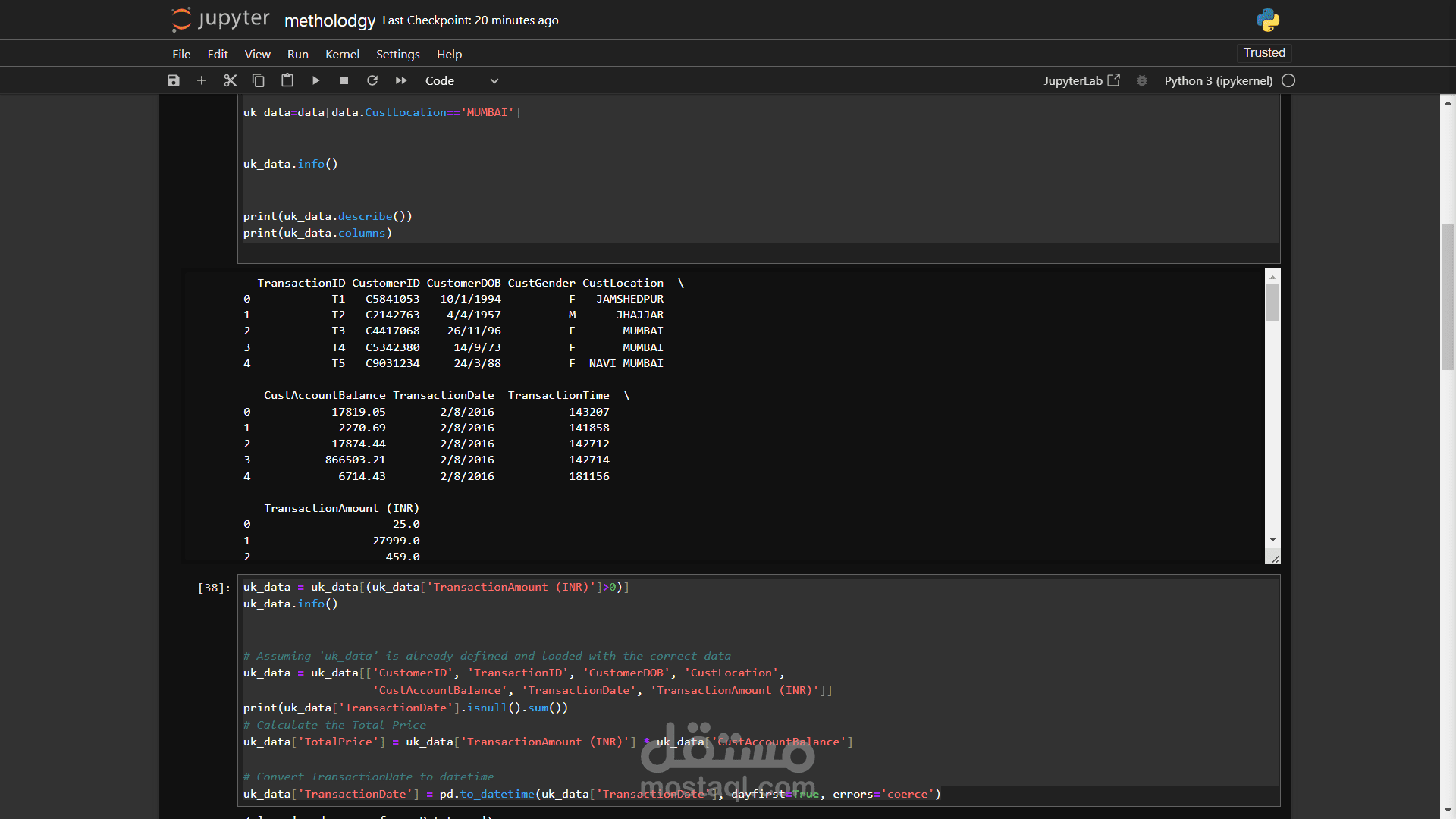Viewport: 1456px width, 819px height.
Task: Paste a cell using the clipboard icon
Action: pyautogui.click(x=287, y=80)
